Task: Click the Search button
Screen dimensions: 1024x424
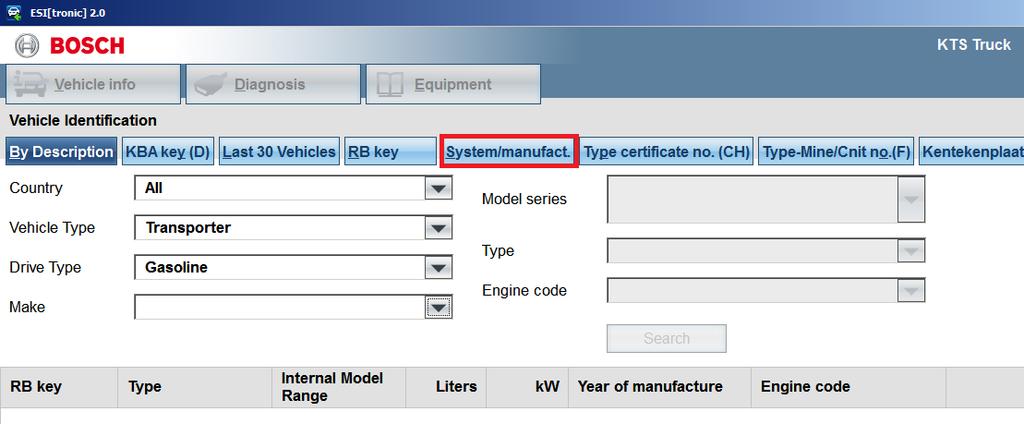Action: 667,338
